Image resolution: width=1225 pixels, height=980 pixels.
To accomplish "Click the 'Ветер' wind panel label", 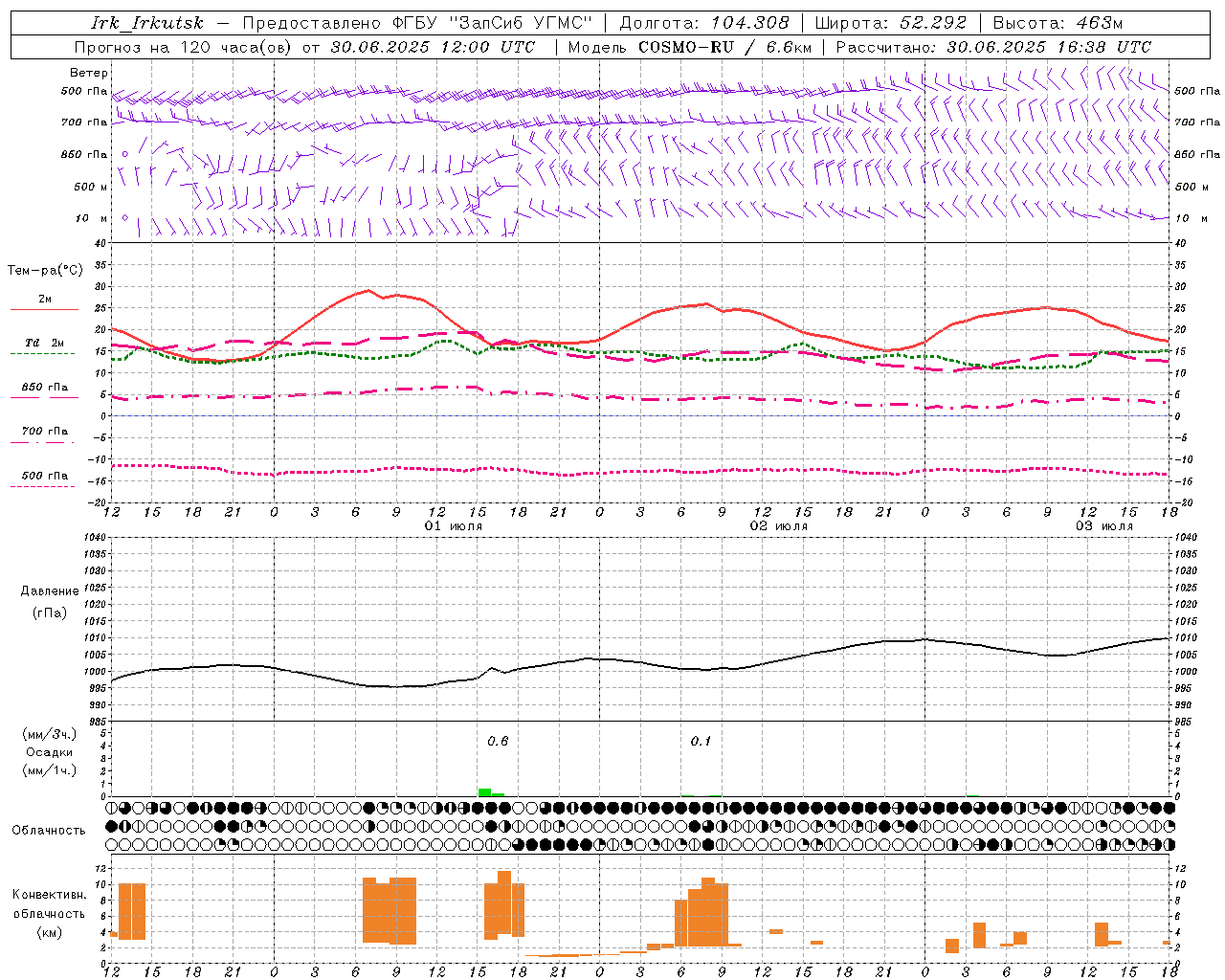I will 89,73.
